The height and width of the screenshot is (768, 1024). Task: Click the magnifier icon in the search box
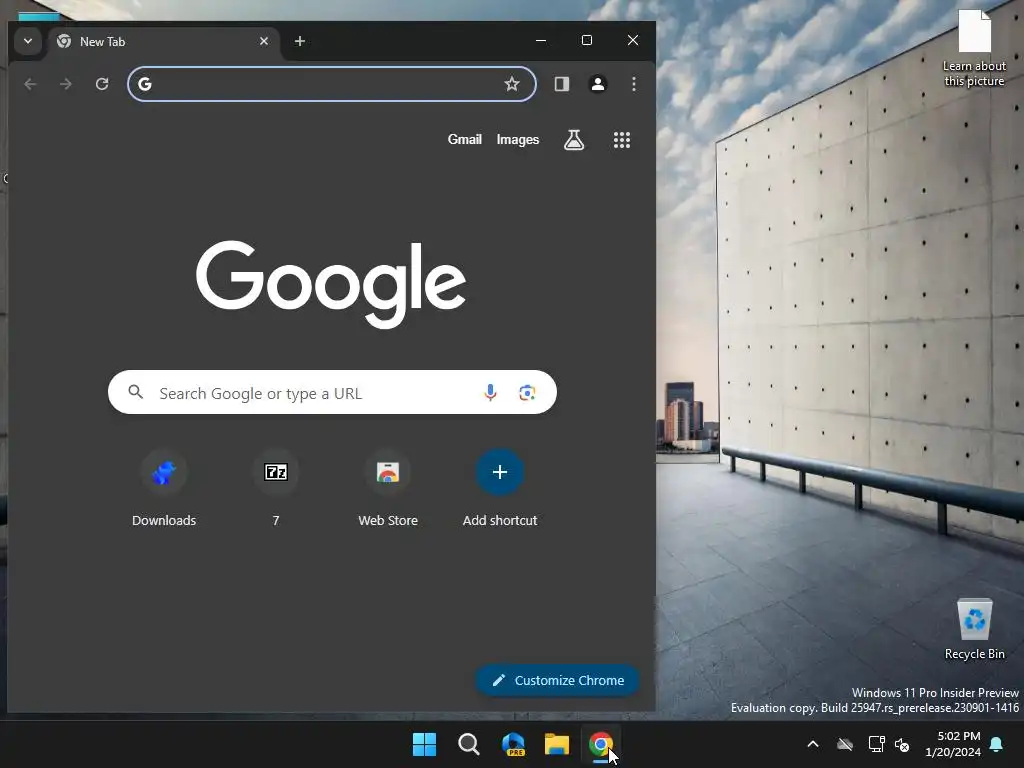[x=136, y=392]
